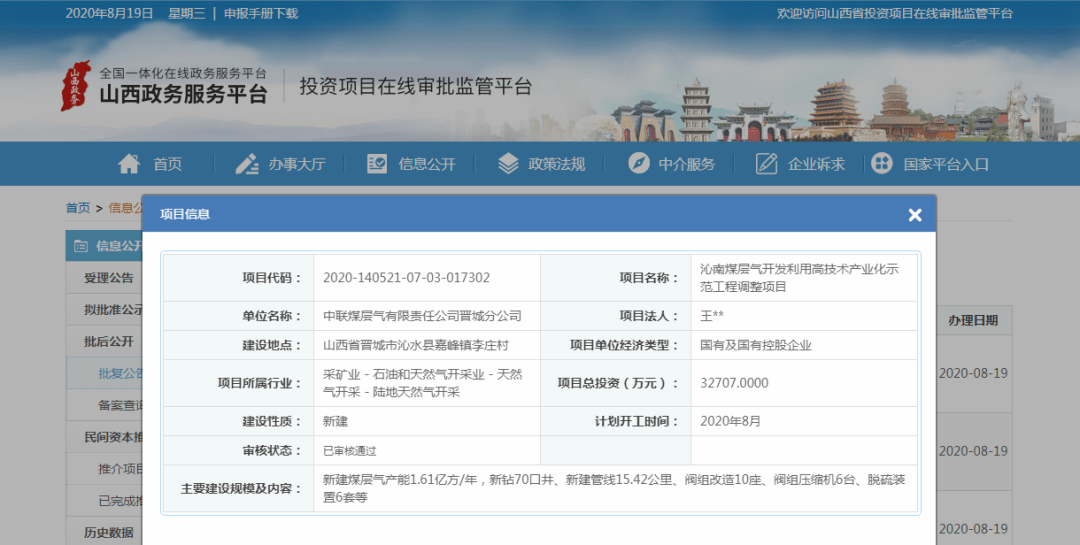Image resolution: width=1080 pixels, height=545 pixels.
Task: Select 备案查询 sub-item in left sidebar
Action: [121, 405]
